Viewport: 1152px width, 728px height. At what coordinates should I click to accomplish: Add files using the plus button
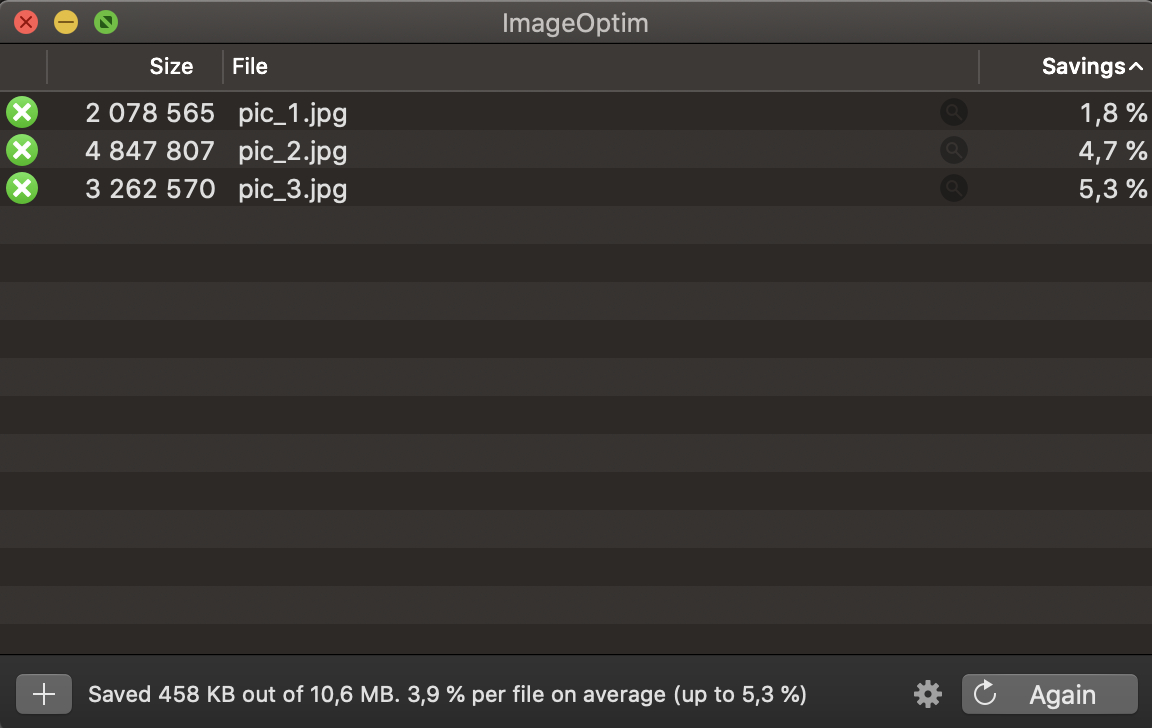pos(44,694)
